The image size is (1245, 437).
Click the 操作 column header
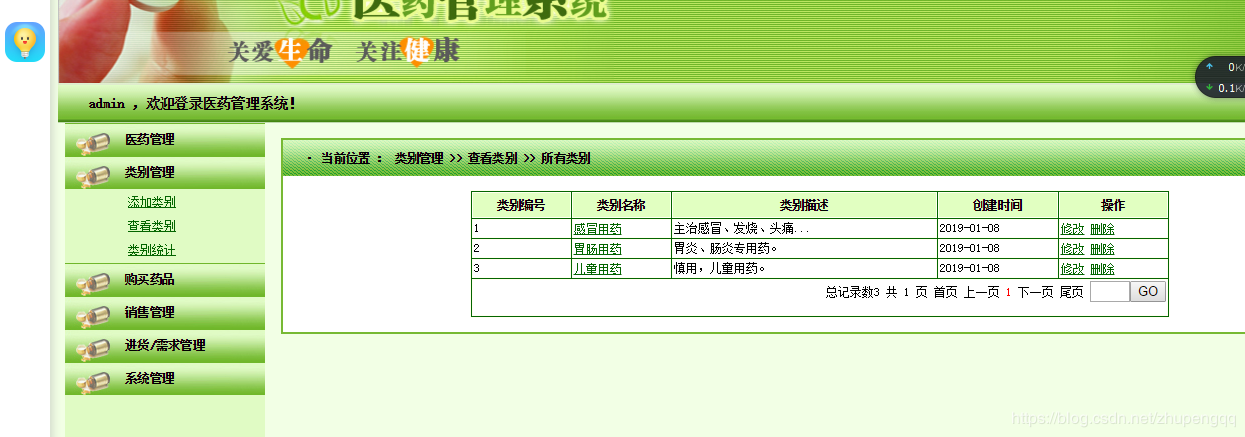(1113, 205)
